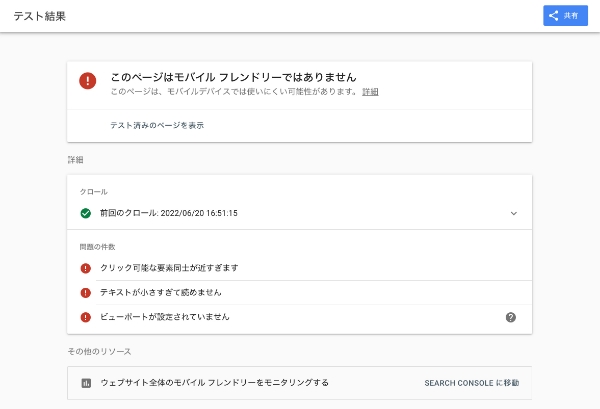Click the green checkmark icon next to 前回のクロール
The height and width of the screenshot is (409, 600).
click(x=86, y=213)
